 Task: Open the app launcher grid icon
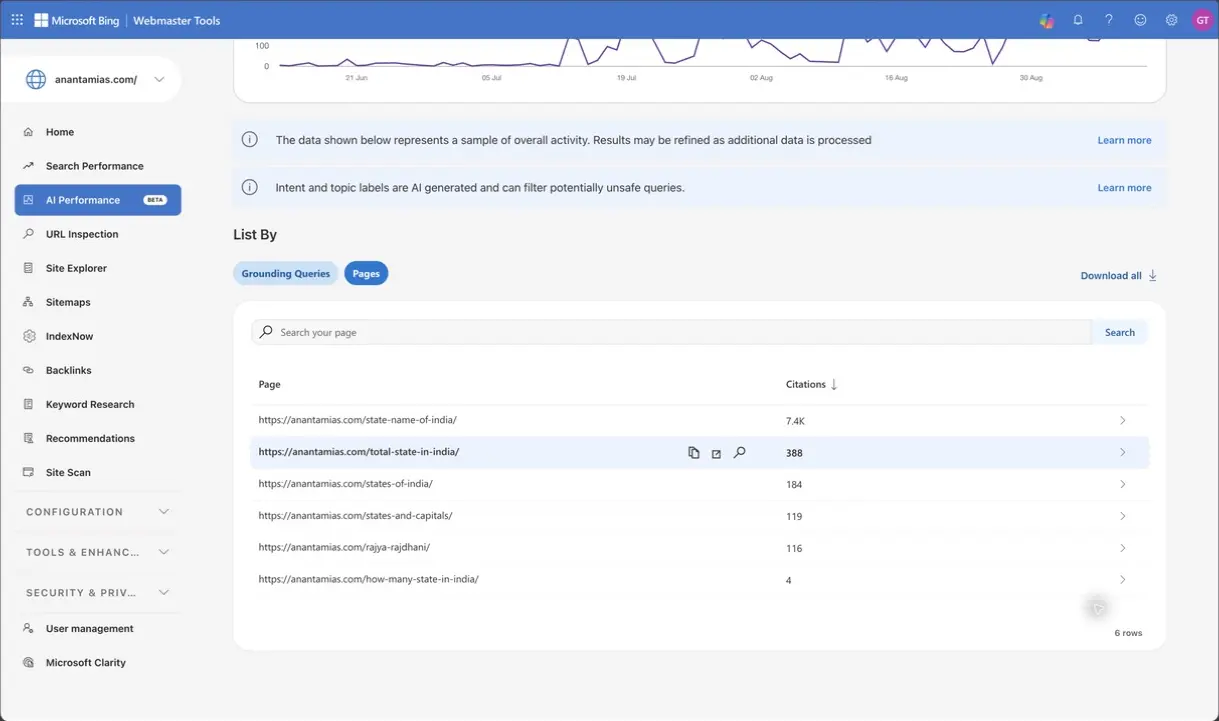pyautogui.click(x=17, y=20)
